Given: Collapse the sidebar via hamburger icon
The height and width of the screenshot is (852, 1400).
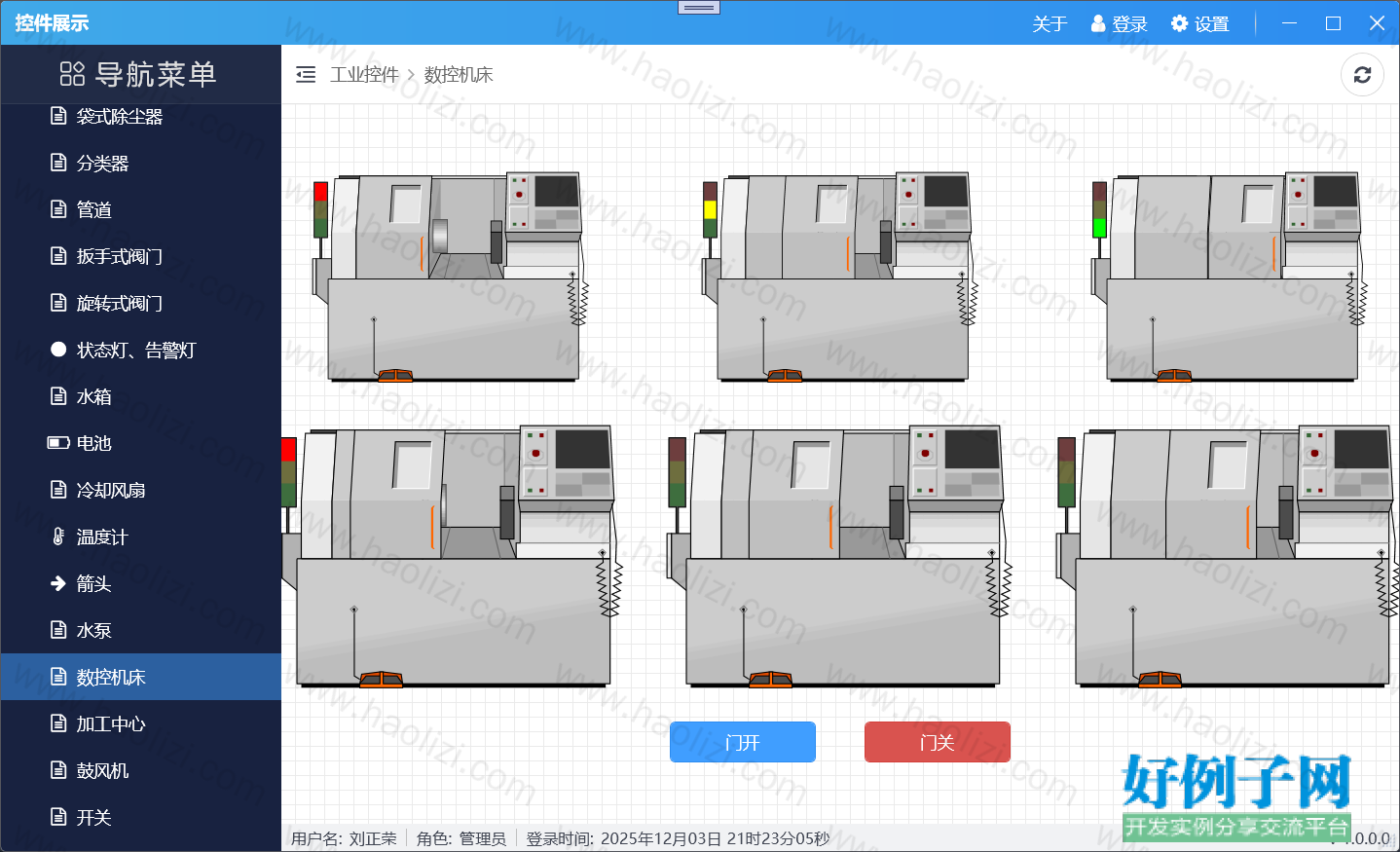Looking at the screenshot, I should pos(306,75).
